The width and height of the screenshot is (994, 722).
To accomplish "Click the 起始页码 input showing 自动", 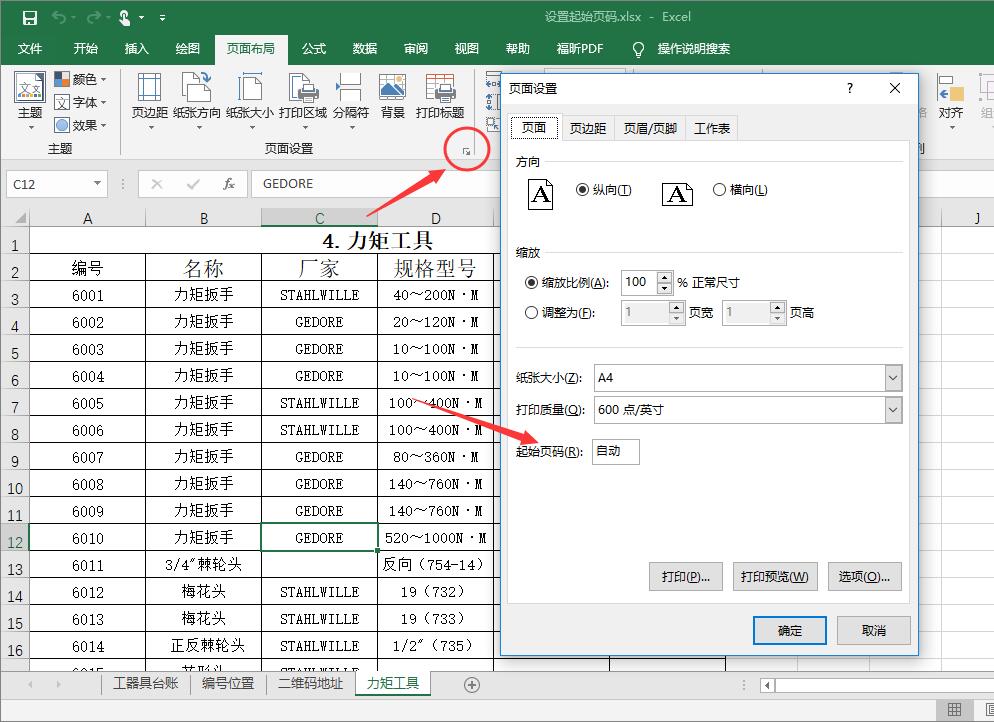I will [617, 452].
